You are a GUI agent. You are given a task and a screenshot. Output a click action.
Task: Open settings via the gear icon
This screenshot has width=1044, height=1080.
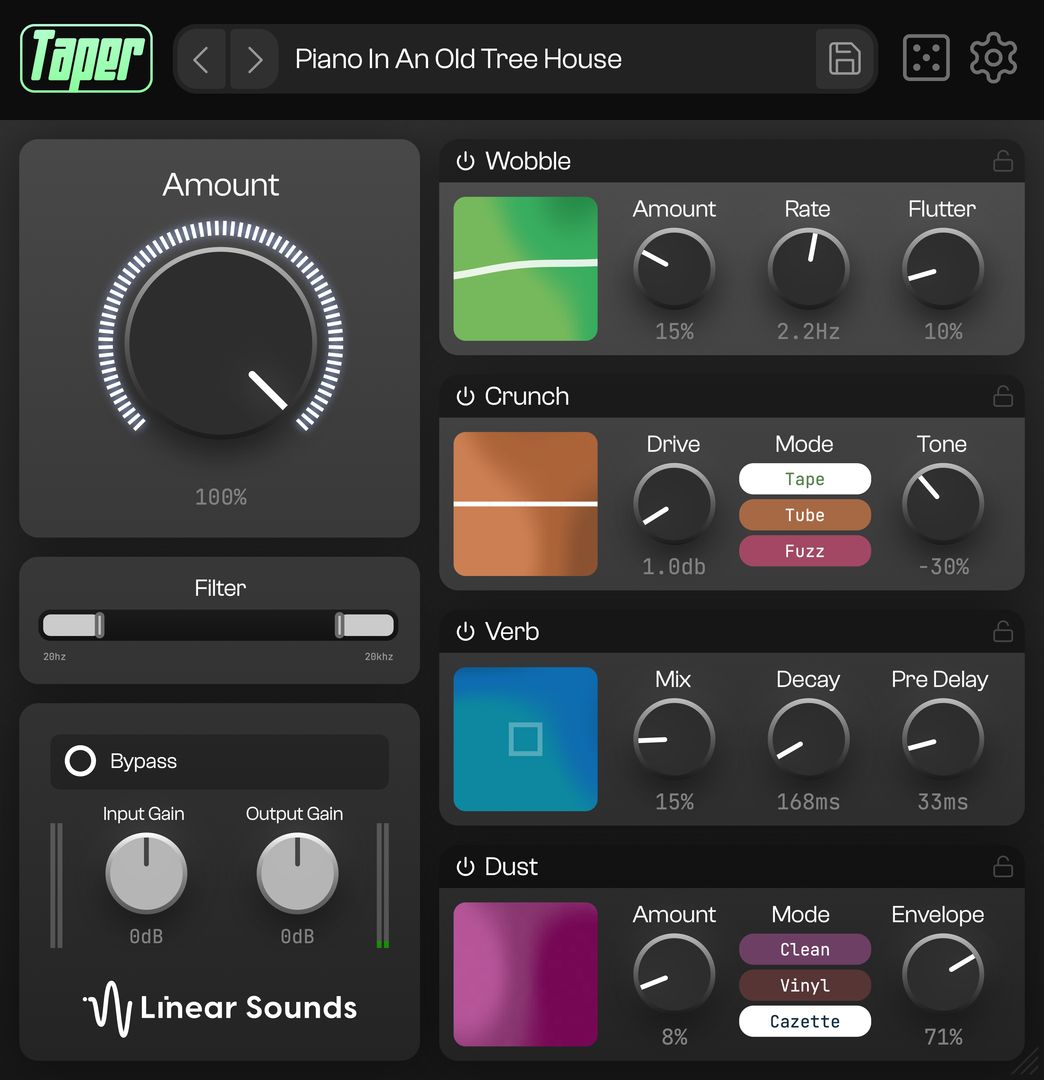click(993, 59)
